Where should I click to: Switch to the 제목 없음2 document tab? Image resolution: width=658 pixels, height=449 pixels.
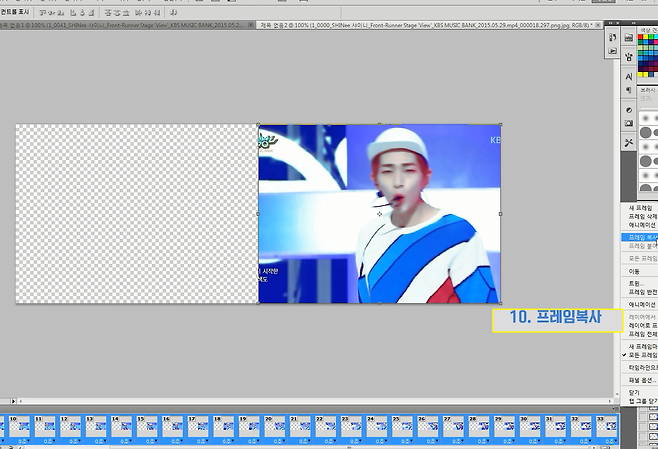pos(429,25)
